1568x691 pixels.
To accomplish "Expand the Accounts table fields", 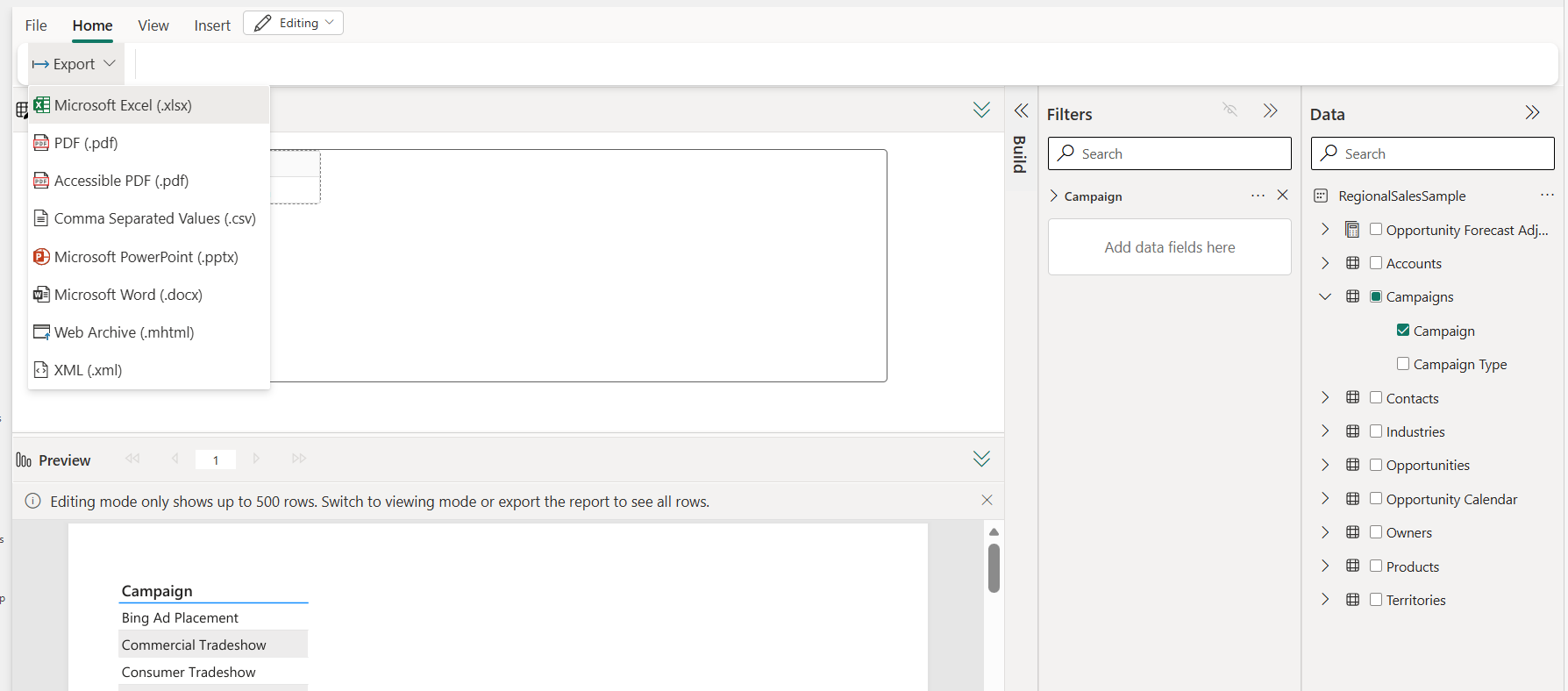I will pos(1325,263).
